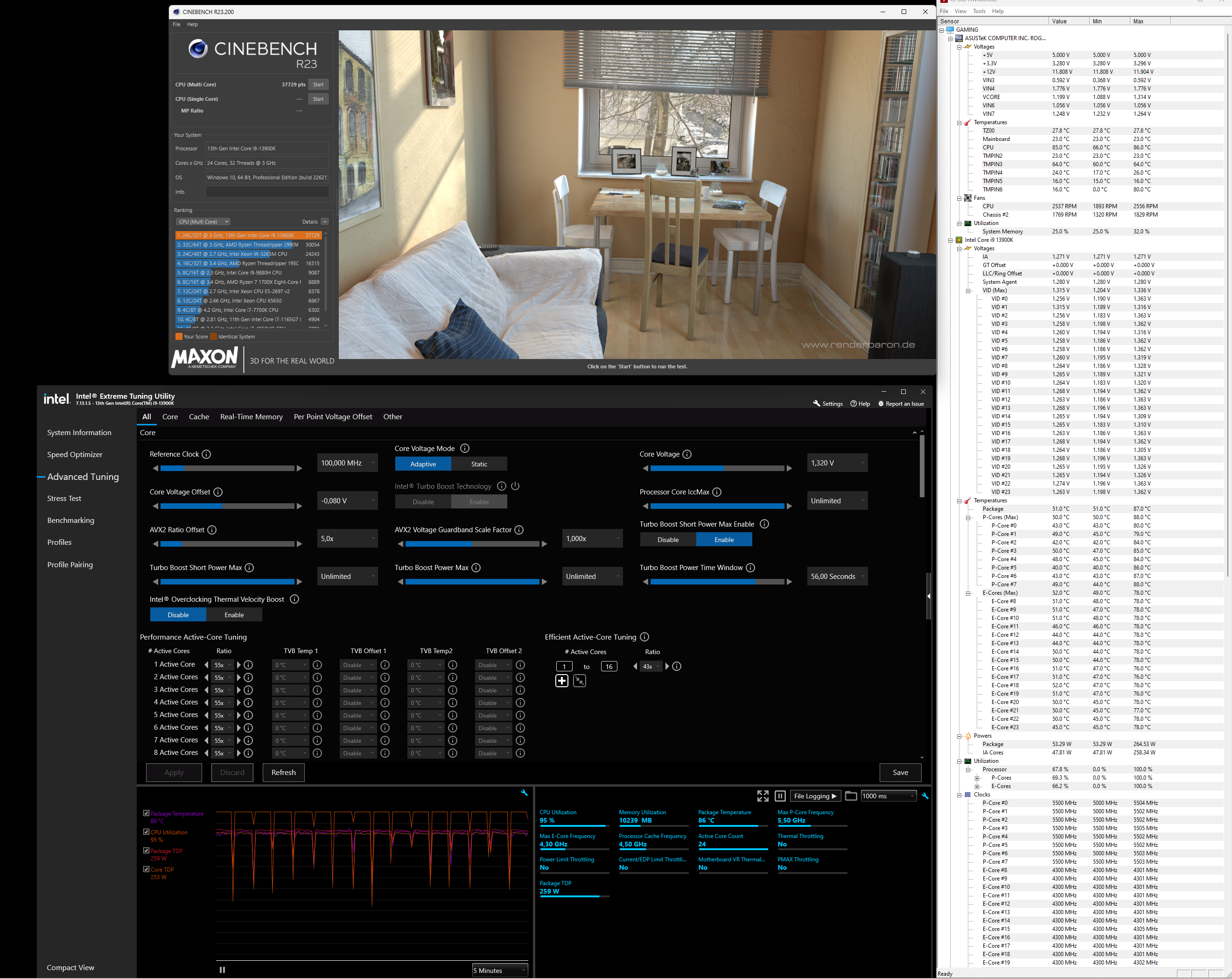Image resolution: width=1232 pixels, height=979 pixels.
Task: Collapse the Intel Core i9 13900K tree node
Action: pos(950,240)
